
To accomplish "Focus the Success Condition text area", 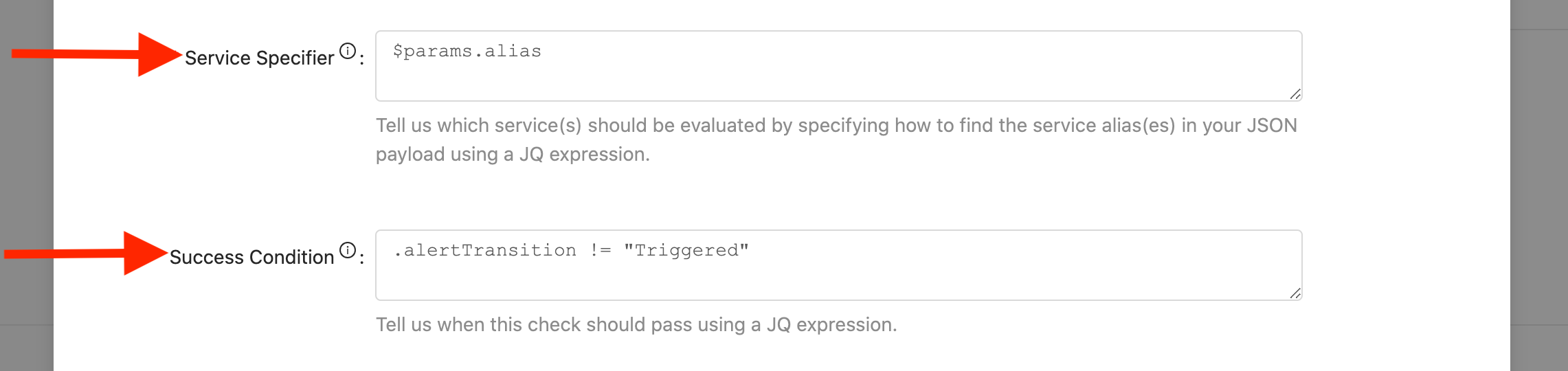I will 839,265.
